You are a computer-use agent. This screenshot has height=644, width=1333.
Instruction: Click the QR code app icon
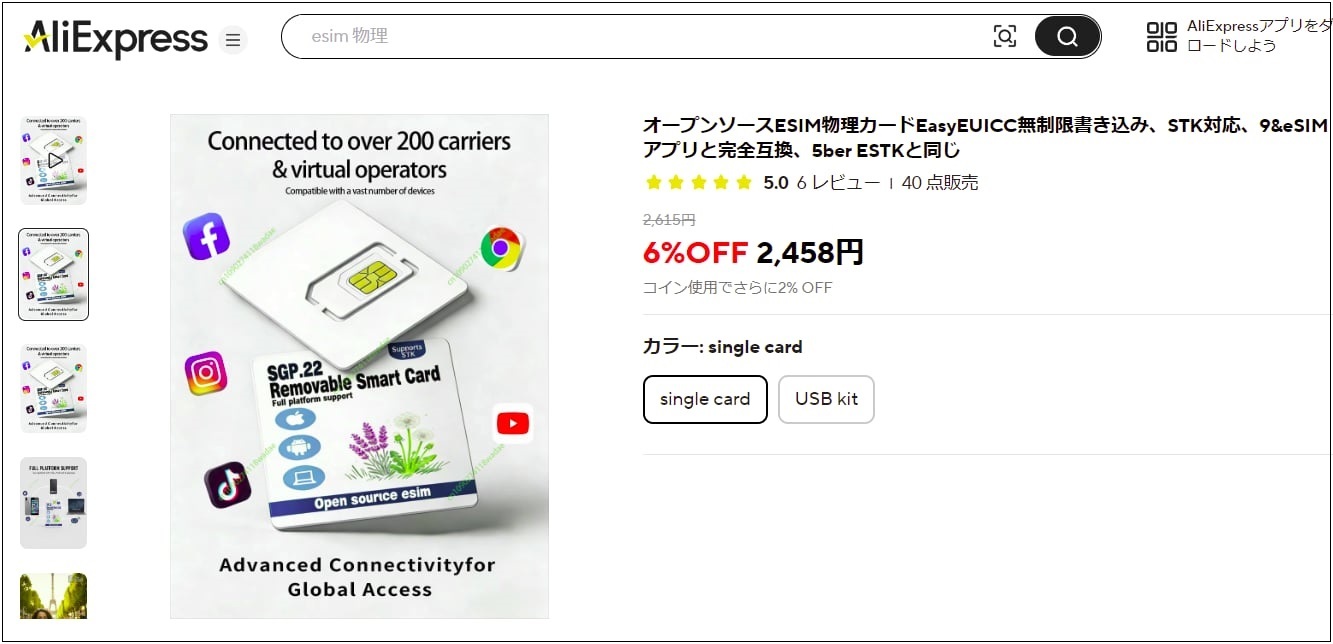pyautogui.click(x=1162, y=37)
